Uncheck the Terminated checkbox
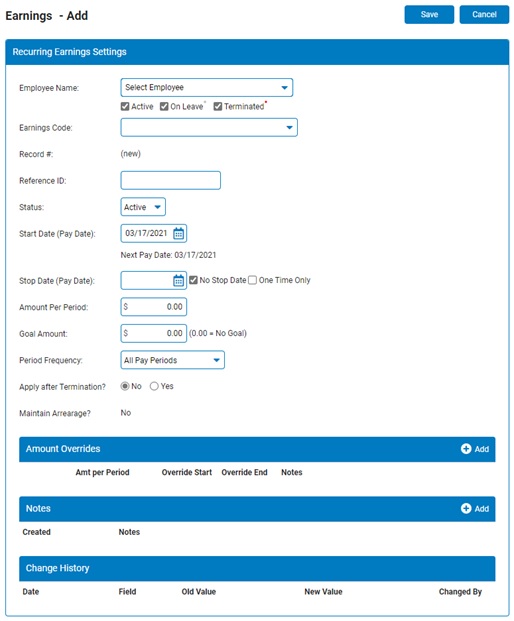Image resolution: width=514 pixels, height=621 pixels. pyautogui.click(x=218, y=107)
